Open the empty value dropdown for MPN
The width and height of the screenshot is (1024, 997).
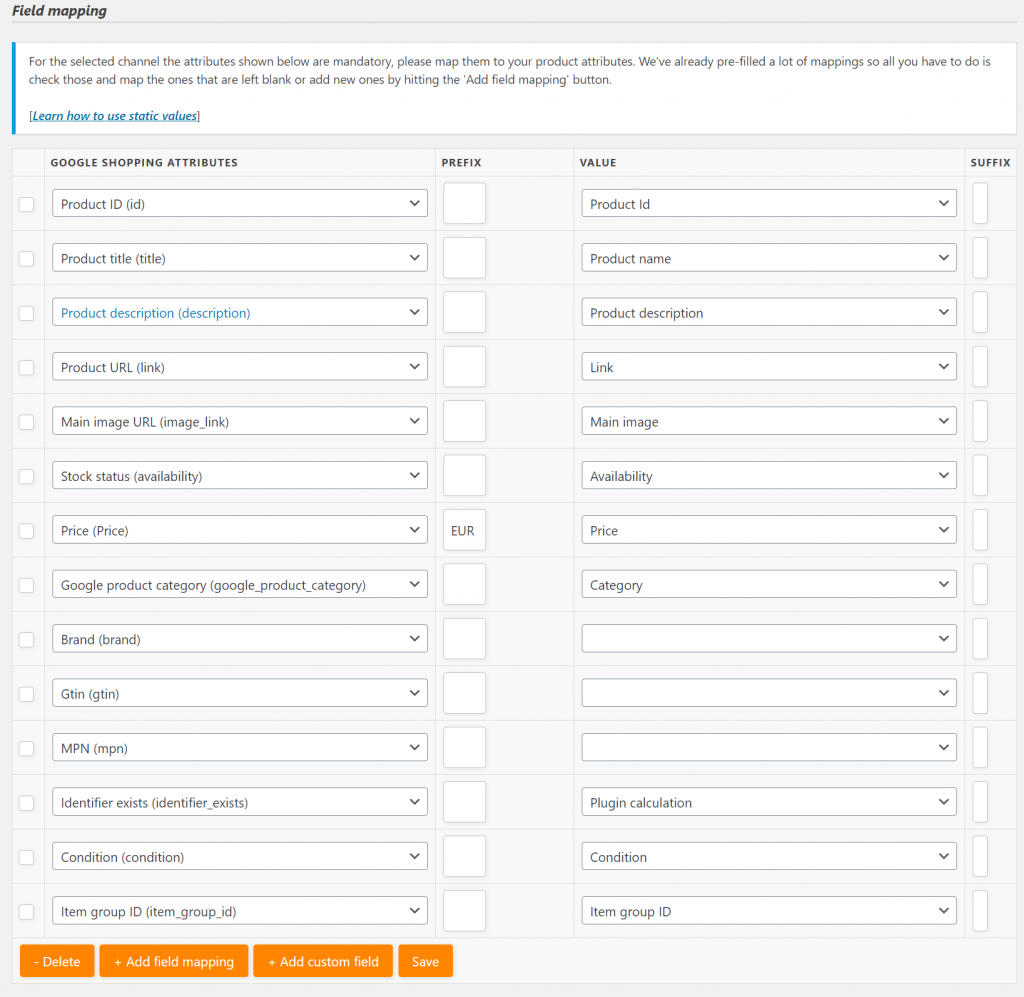click(x=769, y=748)
